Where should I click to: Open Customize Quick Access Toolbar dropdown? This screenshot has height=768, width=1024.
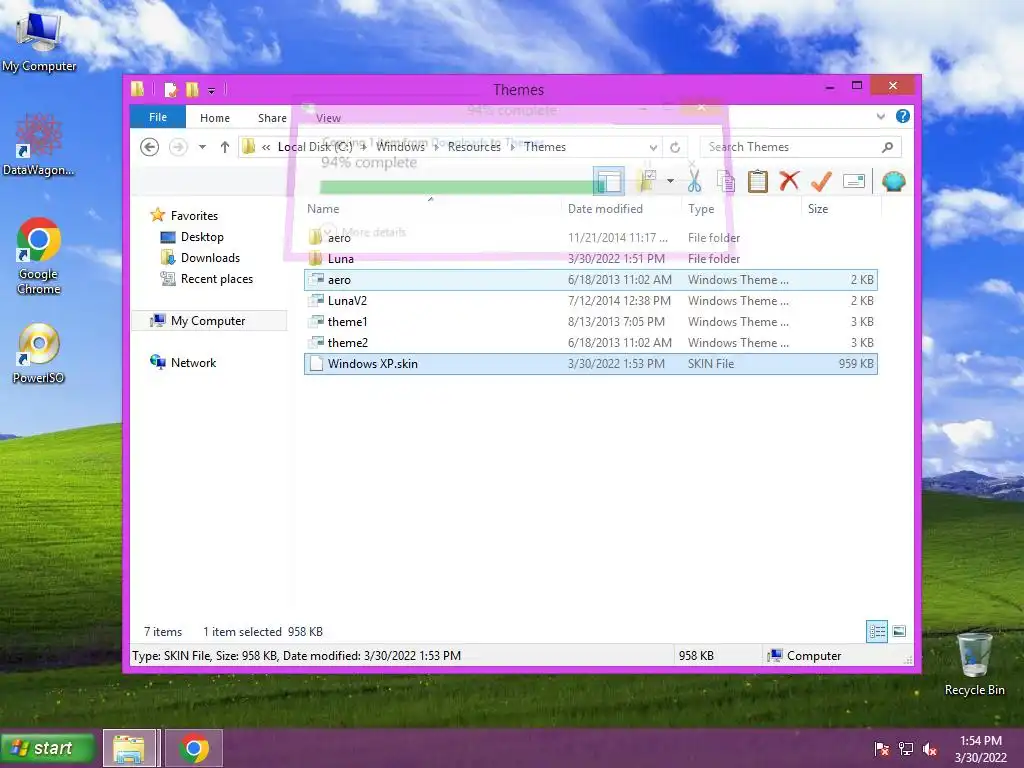click(212, 90)
